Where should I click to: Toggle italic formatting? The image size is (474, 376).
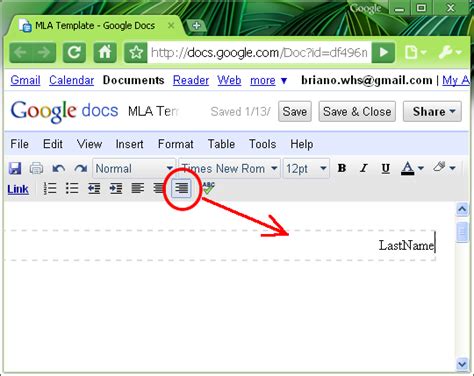(364, 168)
